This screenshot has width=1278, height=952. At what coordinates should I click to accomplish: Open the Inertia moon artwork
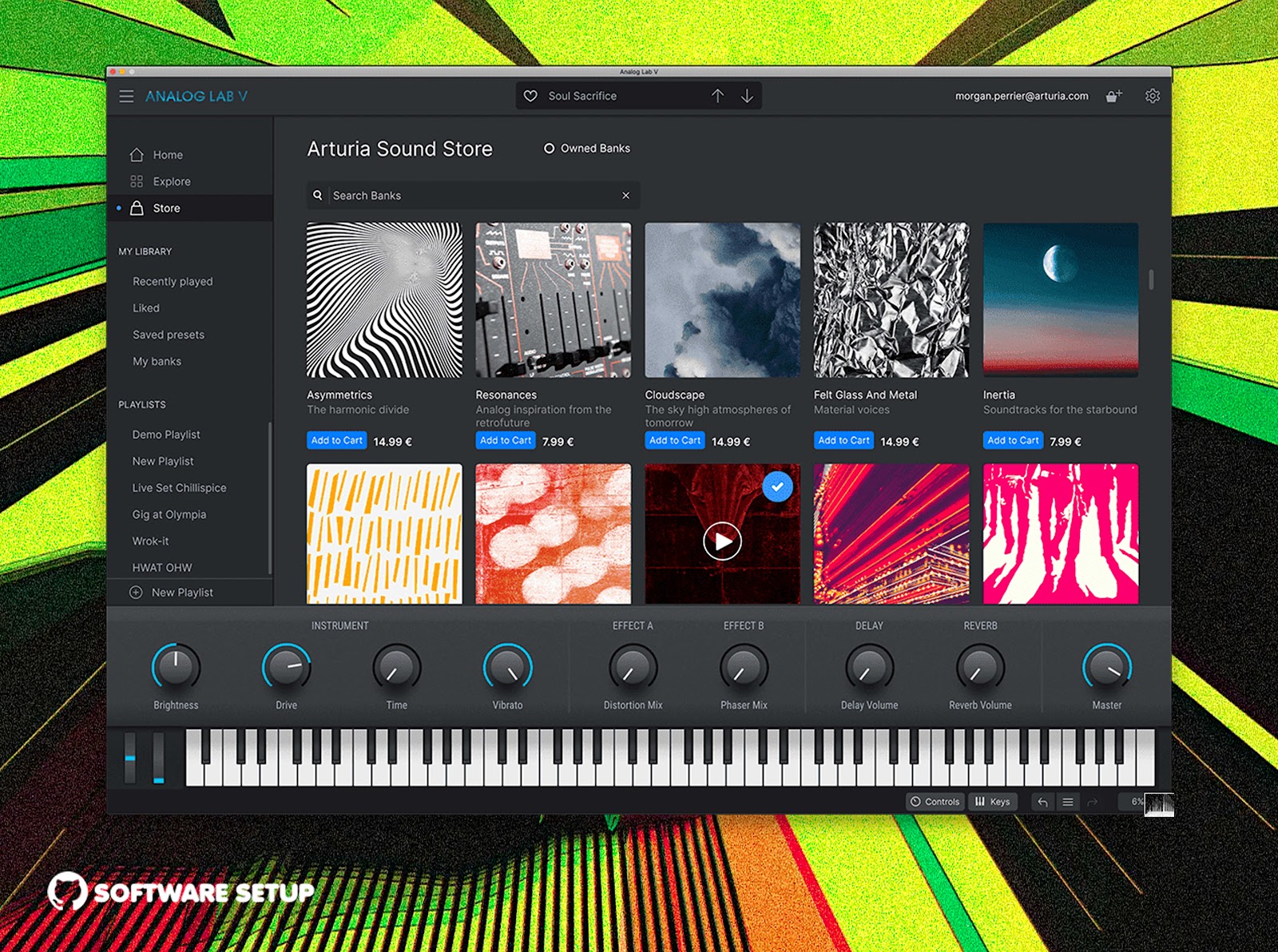pyautogui.click(x=1061, y=300)
